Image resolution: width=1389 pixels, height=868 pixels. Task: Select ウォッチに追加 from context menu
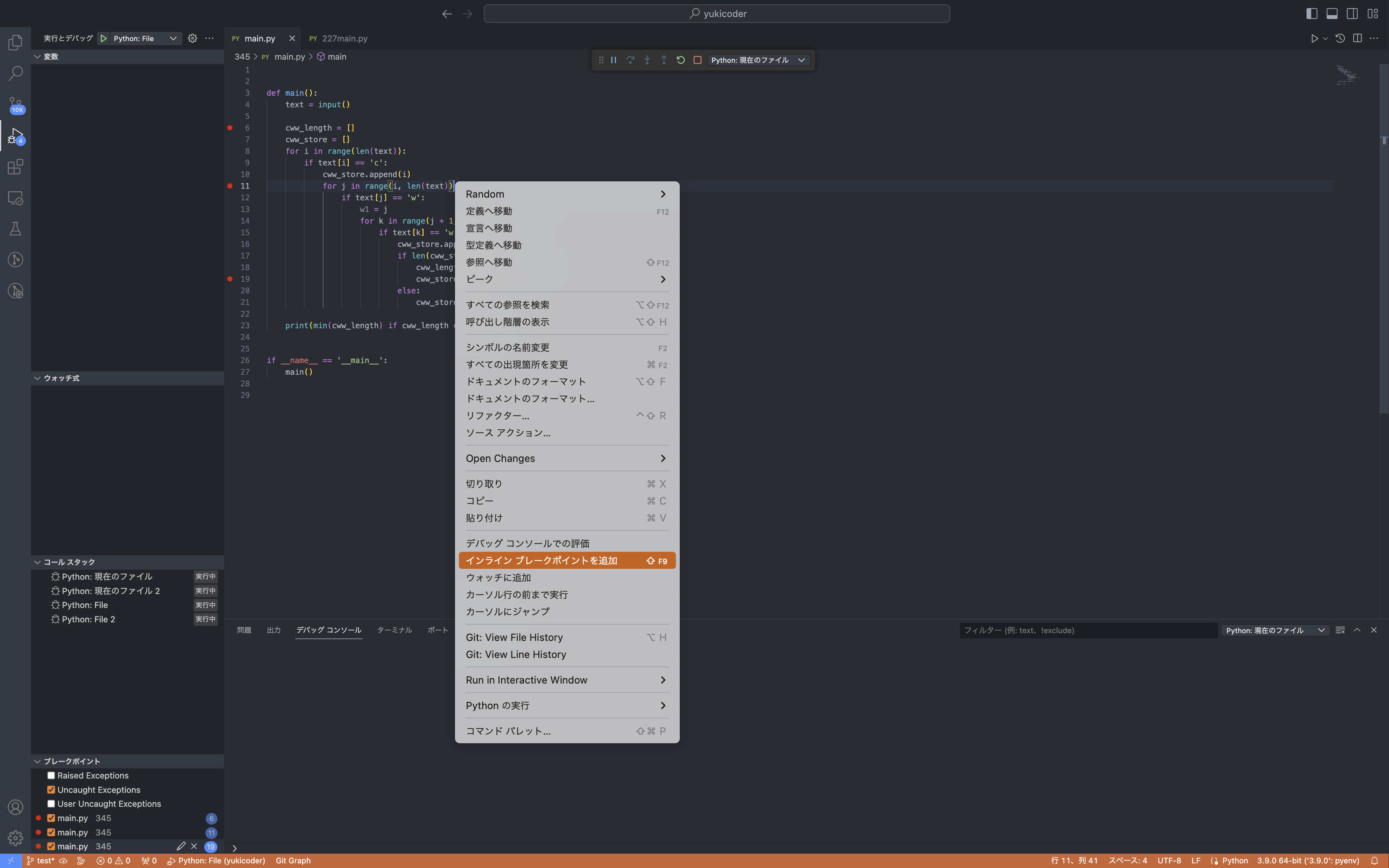tap(498, 577)
